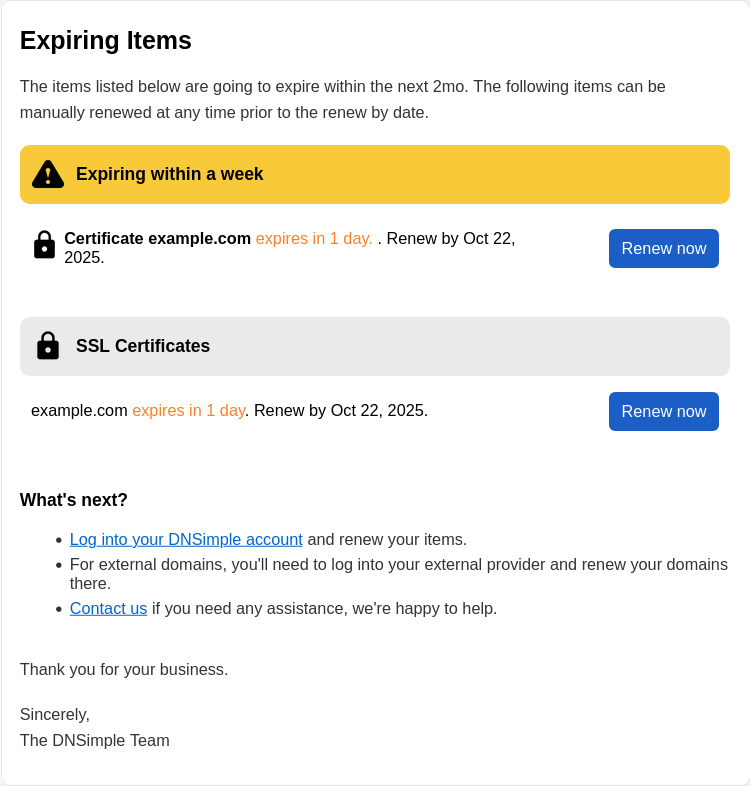Click orange expires in 1 day under SSL Certificates

[x=188, y=410]
